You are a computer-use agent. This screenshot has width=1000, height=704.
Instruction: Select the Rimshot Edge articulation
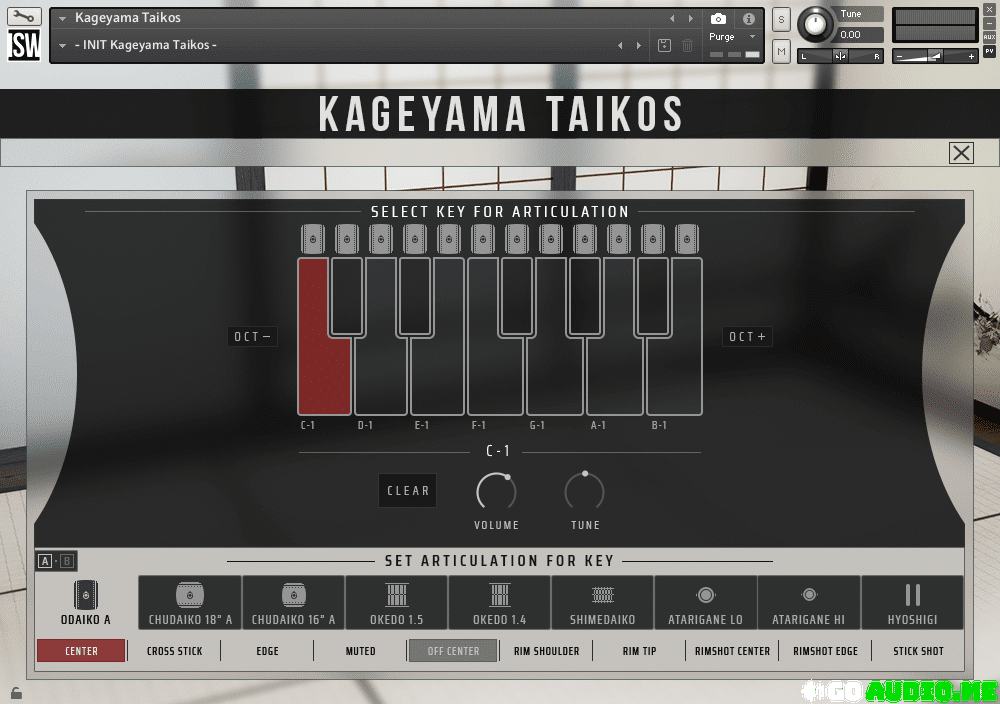[825, 651]
